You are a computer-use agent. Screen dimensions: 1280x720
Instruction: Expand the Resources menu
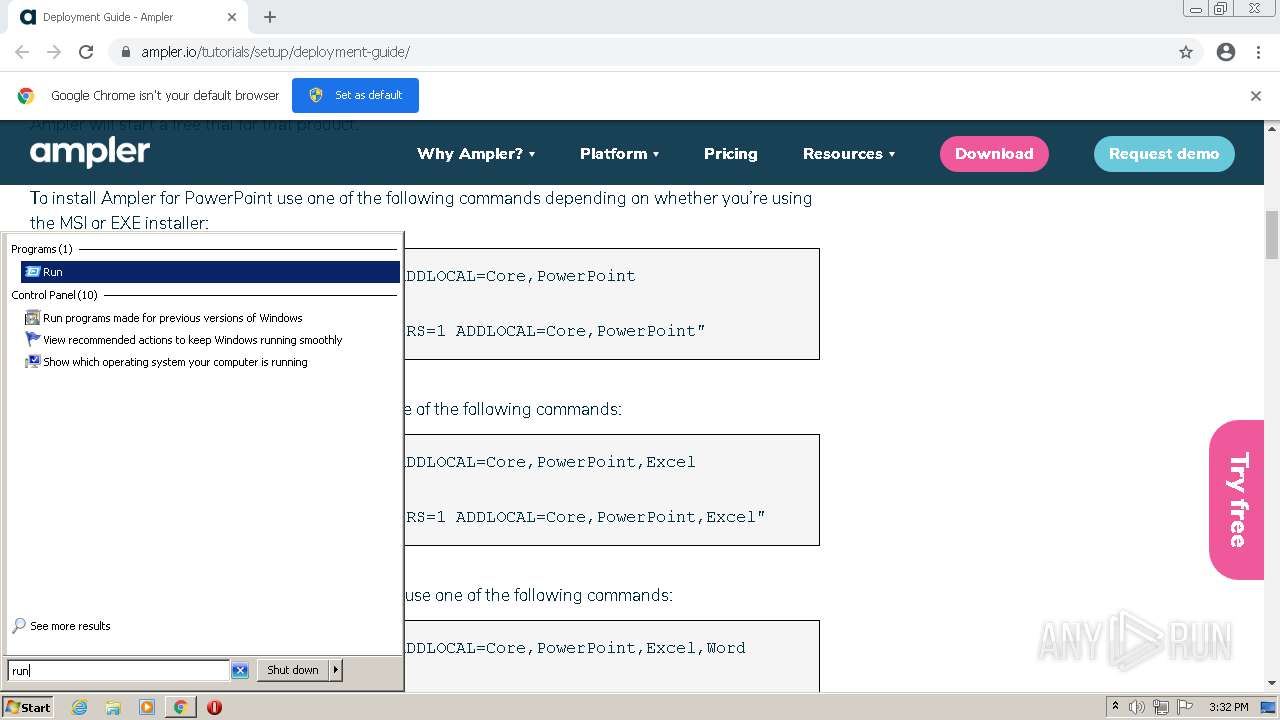coord(849,154)
